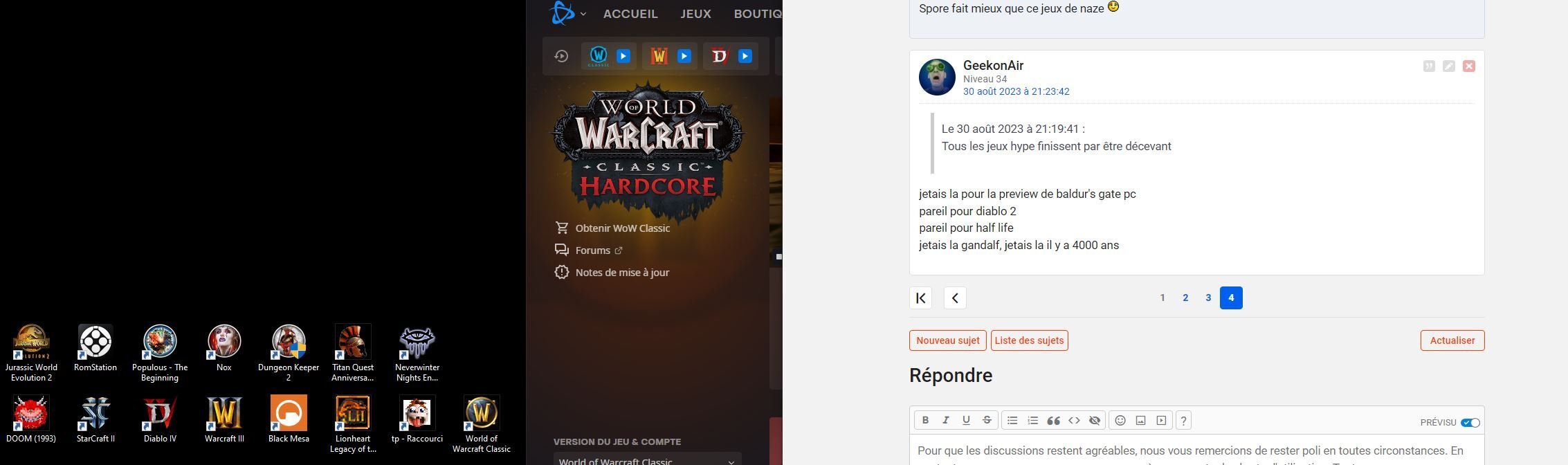Click the recently played history icon
The width and height of the screenshot is (1568, 465).
click(561, 56)
